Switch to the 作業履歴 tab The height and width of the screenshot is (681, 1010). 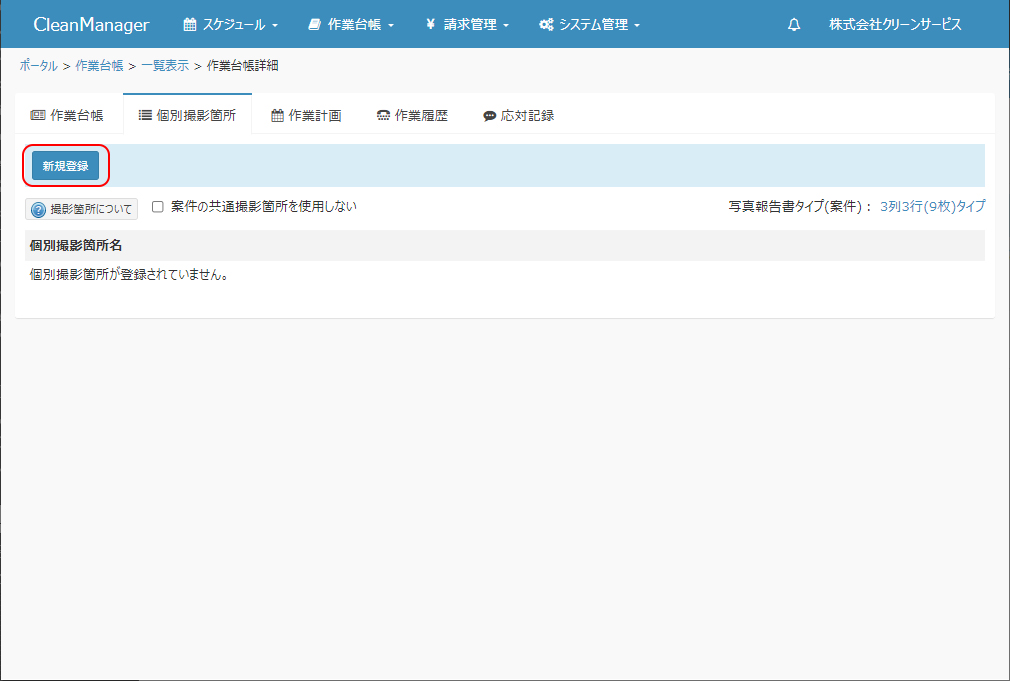tap(412, 116)
